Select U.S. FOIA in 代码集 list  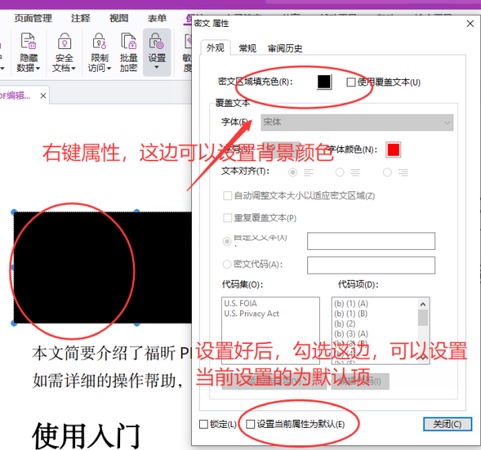point(241,303)
